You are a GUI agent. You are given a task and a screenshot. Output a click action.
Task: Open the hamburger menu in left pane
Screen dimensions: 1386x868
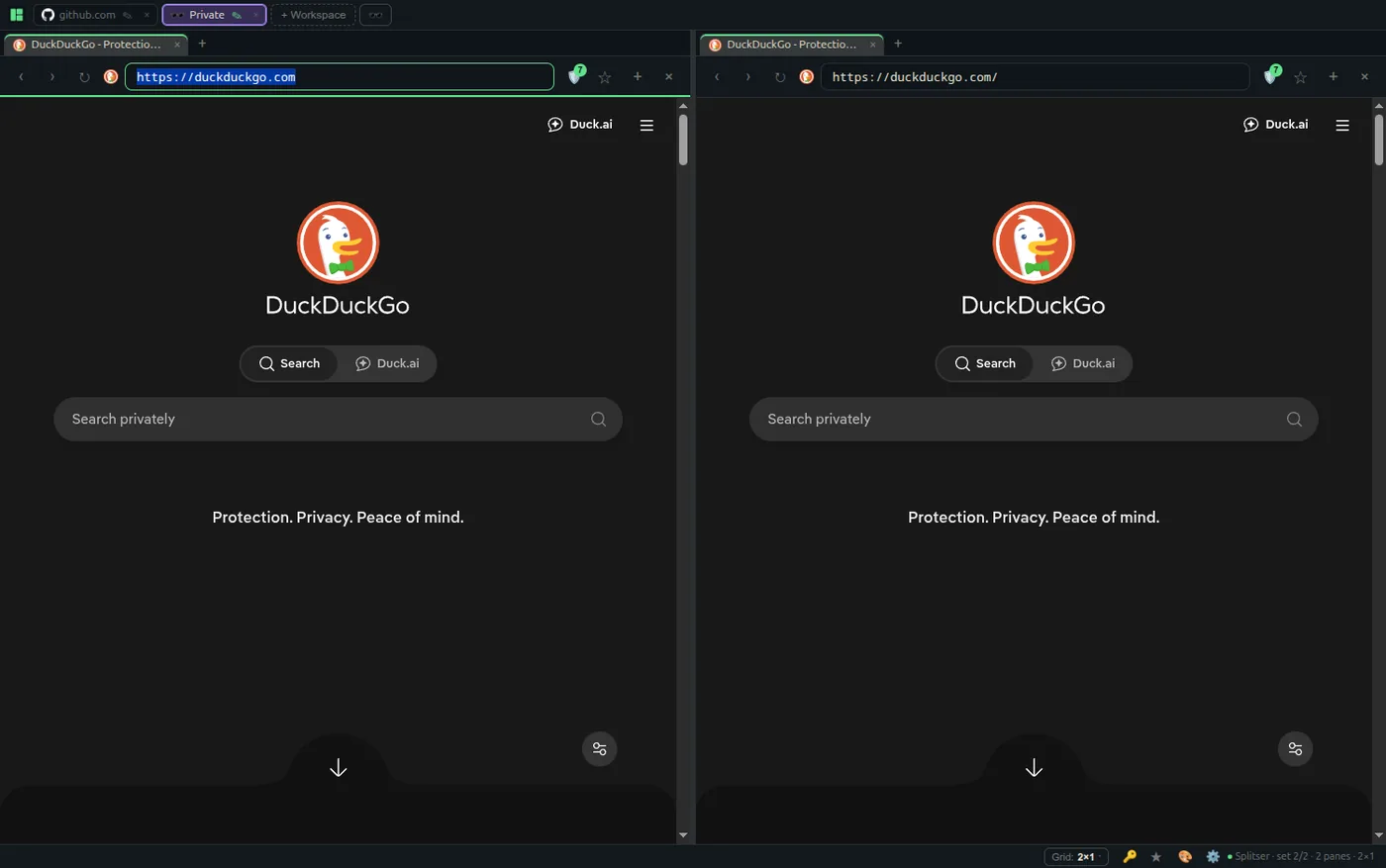pyautogui.click(x=646, y=125)
